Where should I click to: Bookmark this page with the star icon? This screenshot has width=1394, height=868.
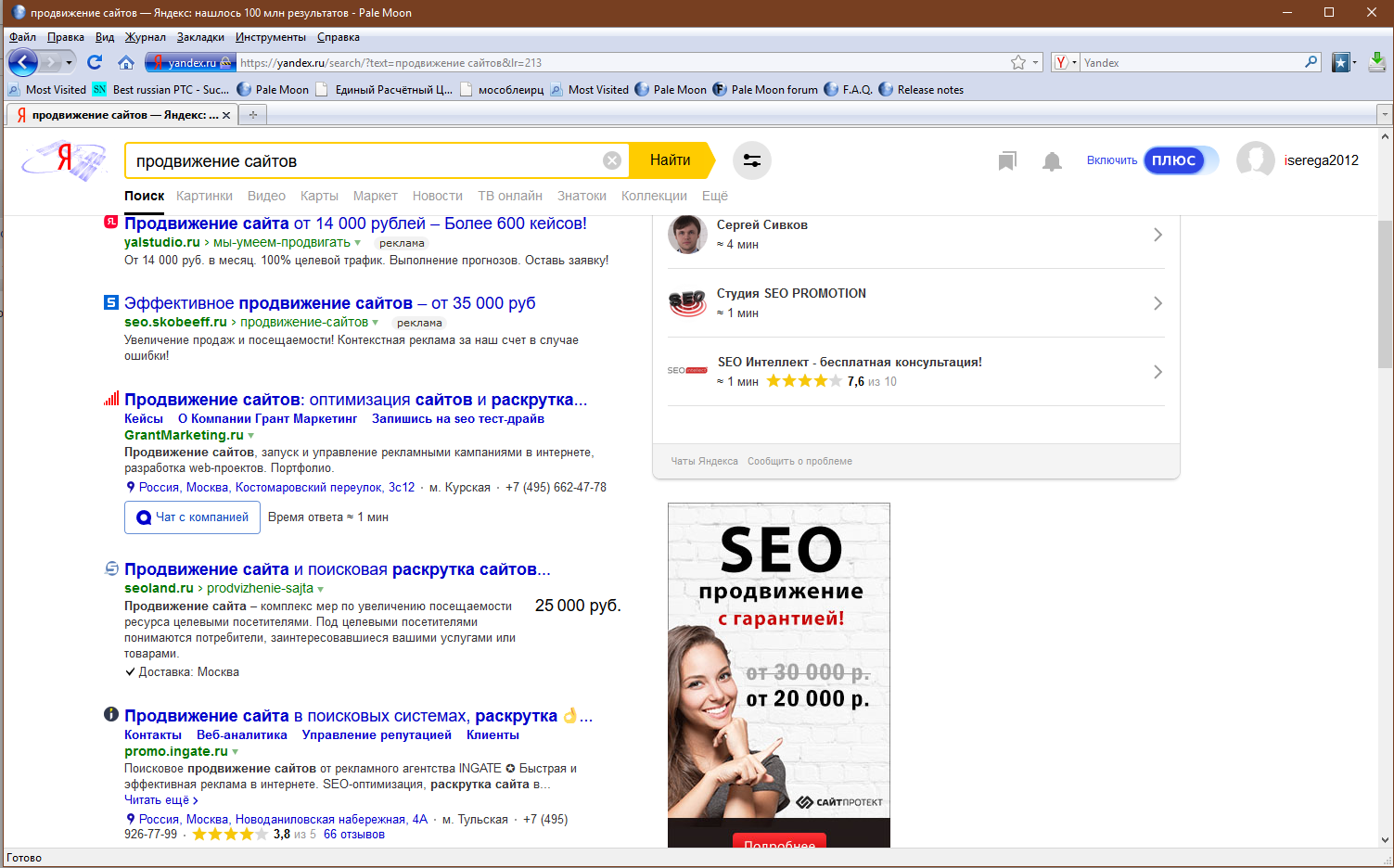pyautogui.click(x=1018, y=62)
